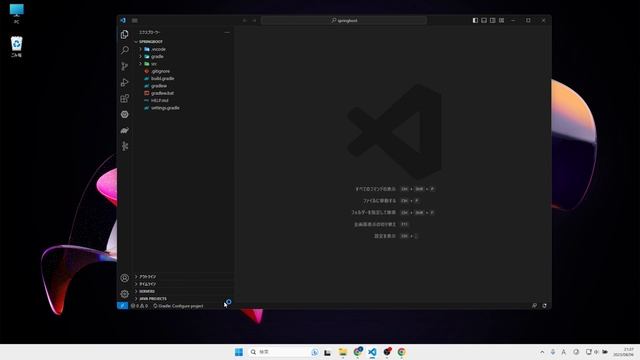Click Gradle: Configure project status item
The image size is (640, 360).
[178, 306]
